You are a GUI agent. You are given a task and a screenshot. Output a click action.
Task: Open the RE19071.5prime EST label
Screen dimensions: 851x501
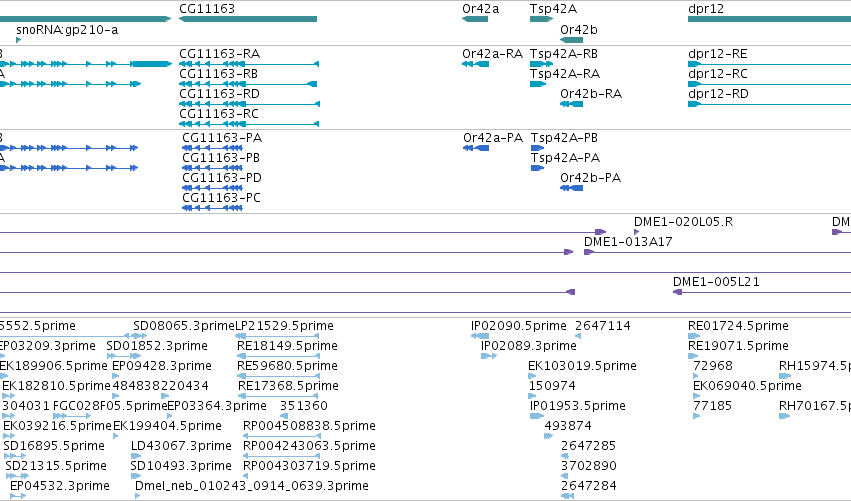click(738, 346)
